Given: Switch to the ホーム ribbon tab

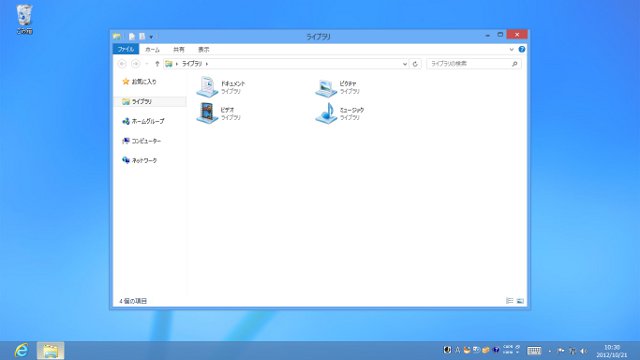Looking at the screenshot, I should tap(152, 49).
